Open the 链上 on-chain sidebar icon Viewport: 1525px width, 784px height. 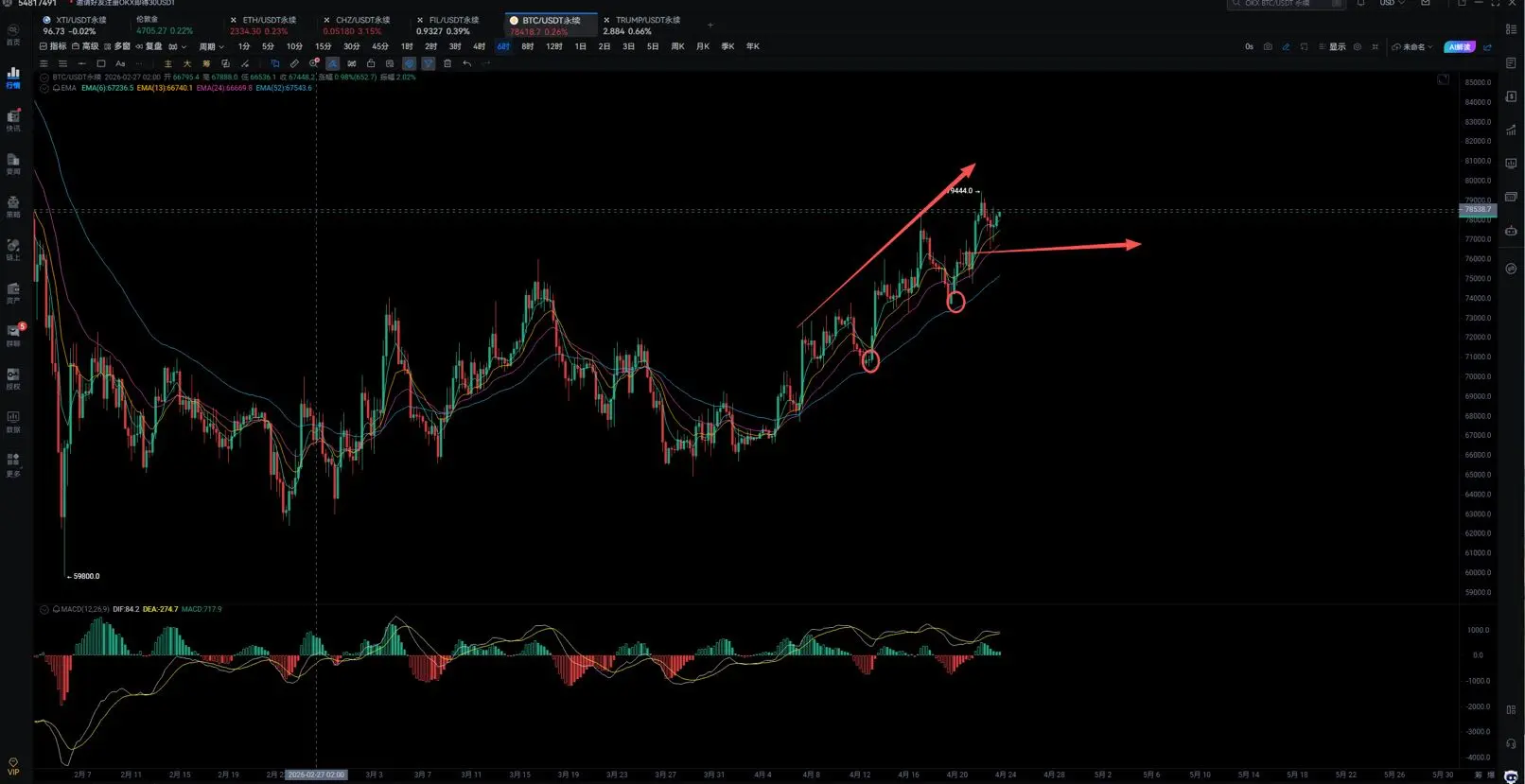(13, 250)
